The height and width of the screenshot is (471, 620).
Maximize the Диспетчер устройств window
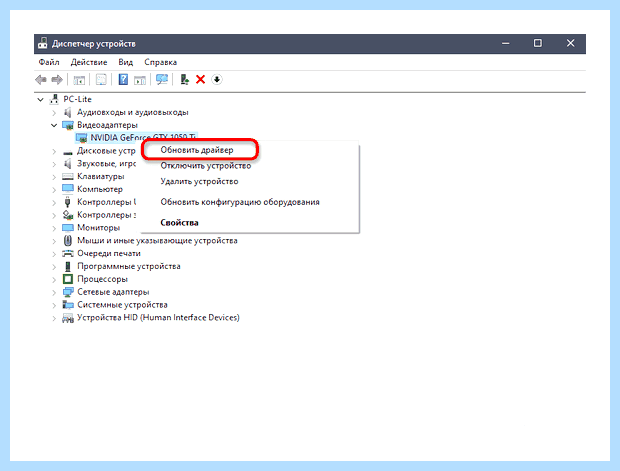(x=538, y=43)
